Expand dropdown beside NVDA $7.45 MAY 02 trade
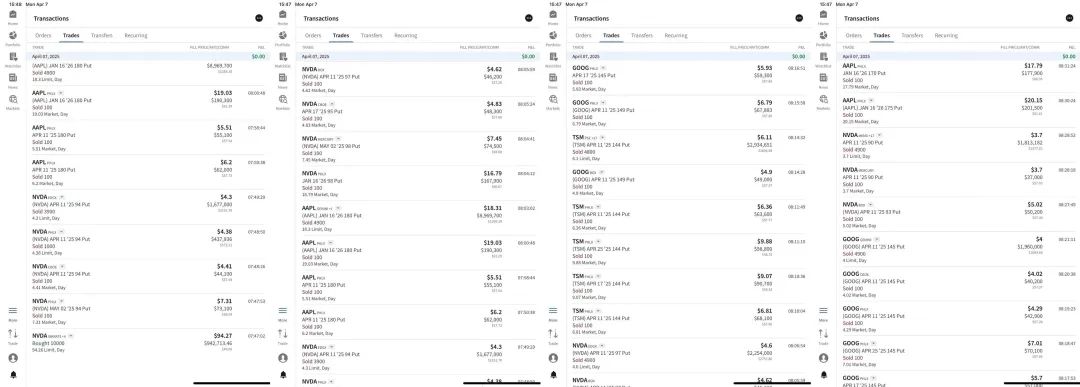The height and width of the screenshot is (387, 1080). (x=338, y=138)
